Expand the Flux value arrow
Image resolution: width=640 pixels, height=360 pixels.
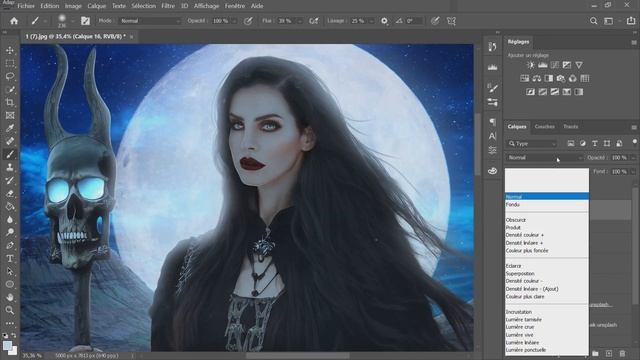point(299,21)
